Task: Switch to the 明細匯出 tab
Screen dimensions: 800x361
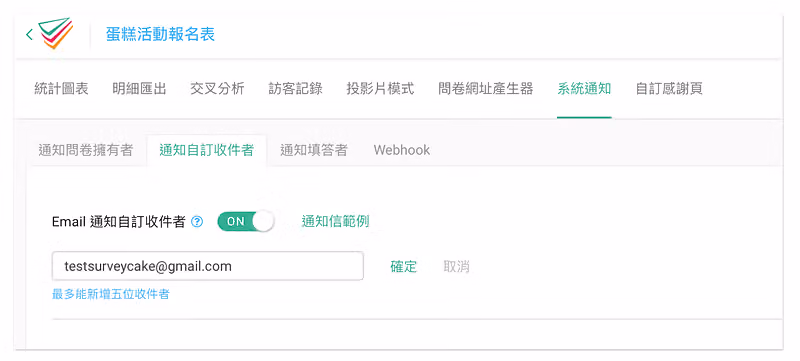Action: point(139,88)
